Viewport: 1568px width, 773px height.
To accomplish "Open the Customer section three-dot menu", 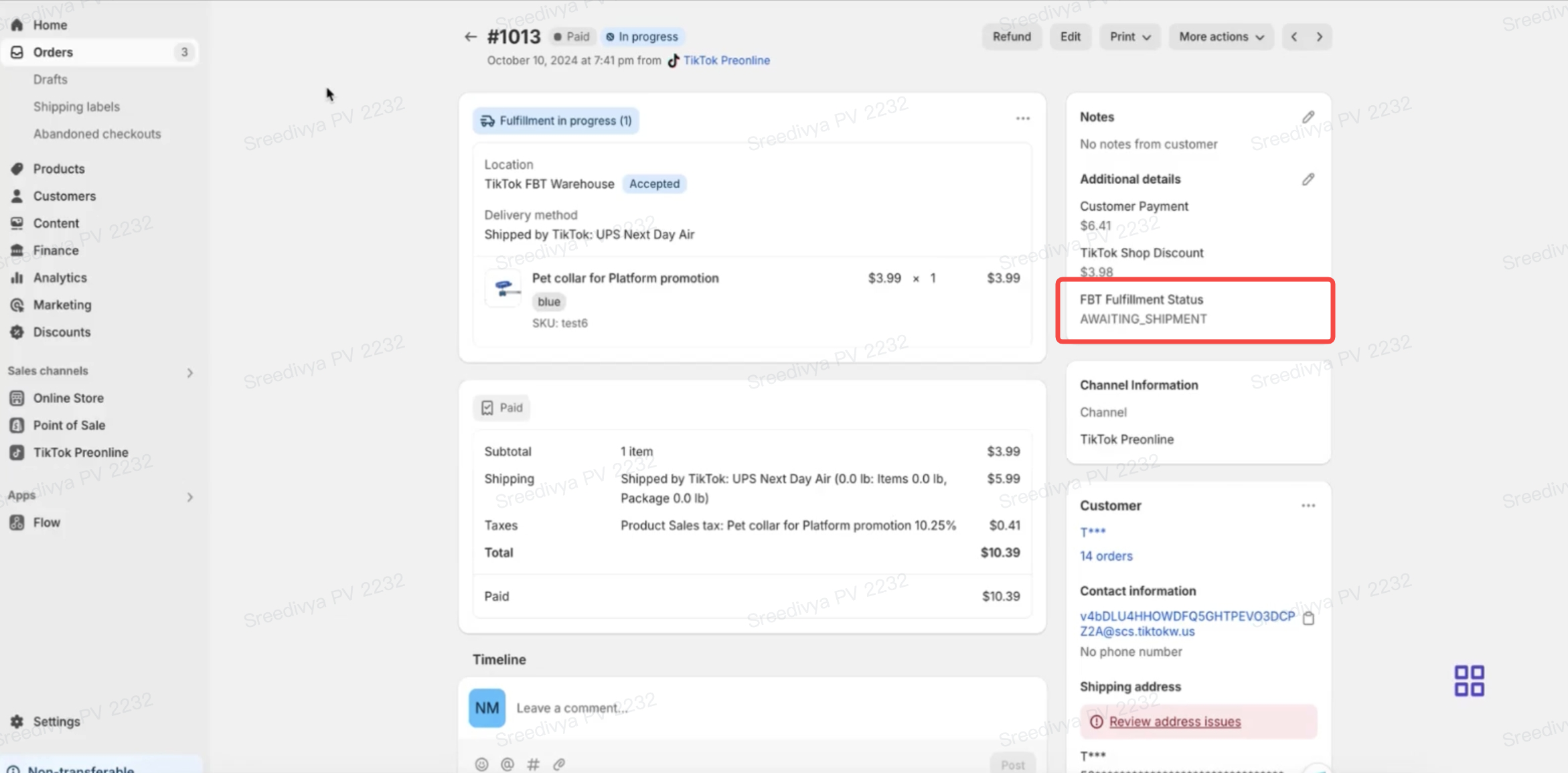I will tap(1308, 506).
